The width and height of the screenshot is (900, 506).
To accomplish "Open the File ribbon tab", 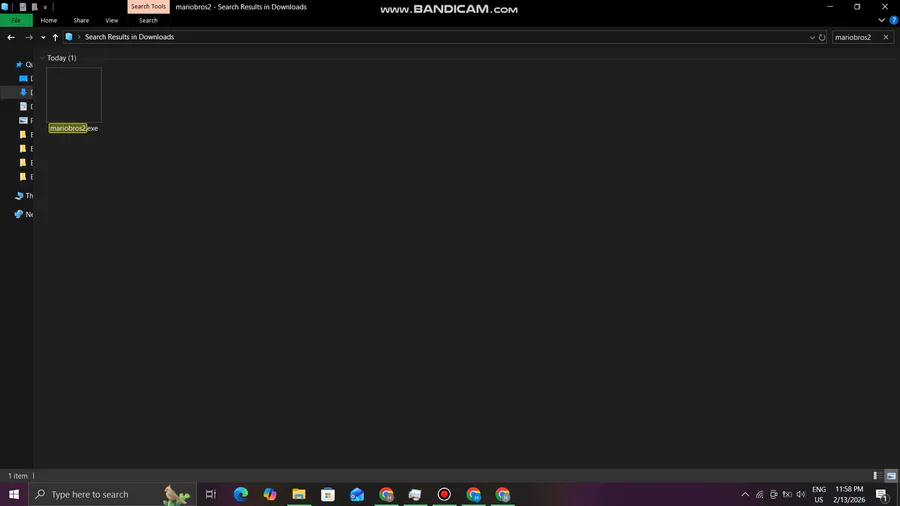I will coord(16,20).
